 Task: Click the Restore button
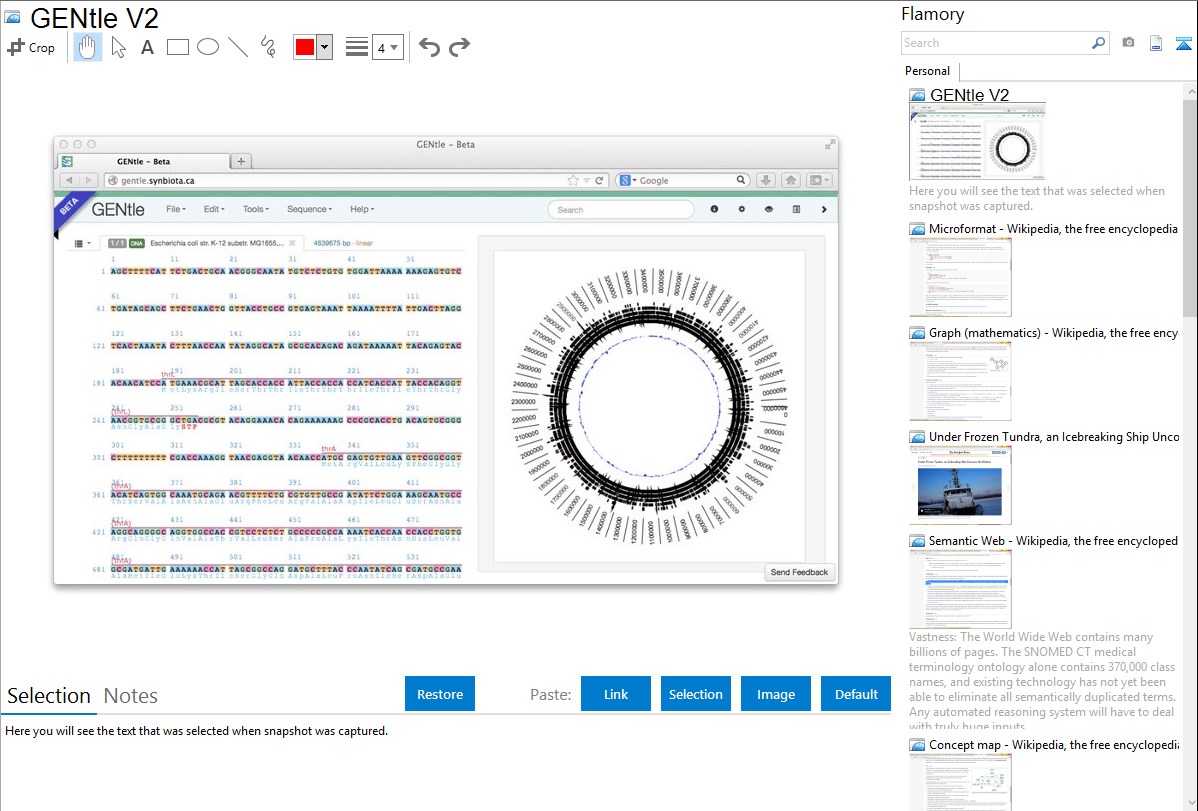(440, 694)
